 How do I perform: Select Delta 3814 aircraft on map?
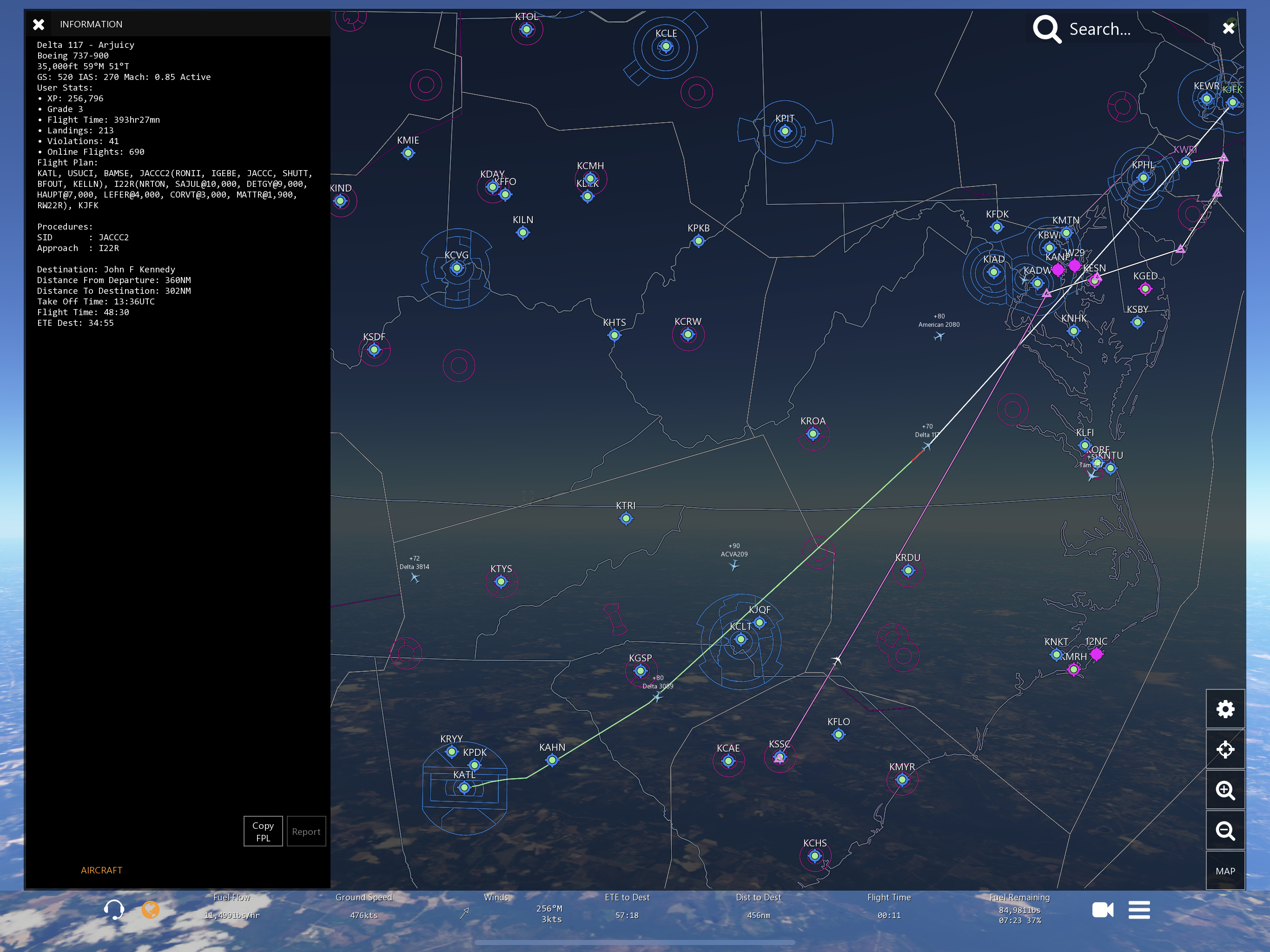click(415, 578)
